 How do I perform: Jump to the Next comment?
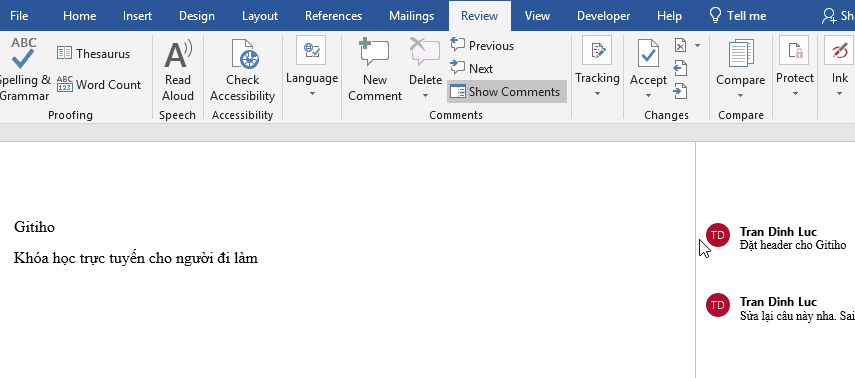(x=472, y=69)
